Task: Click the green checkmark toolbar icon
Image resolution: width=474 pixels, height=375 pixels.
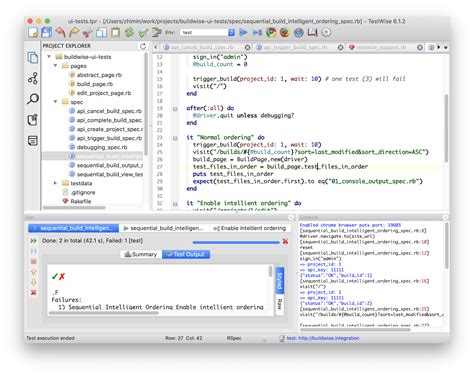Action: tap(143, 32)
